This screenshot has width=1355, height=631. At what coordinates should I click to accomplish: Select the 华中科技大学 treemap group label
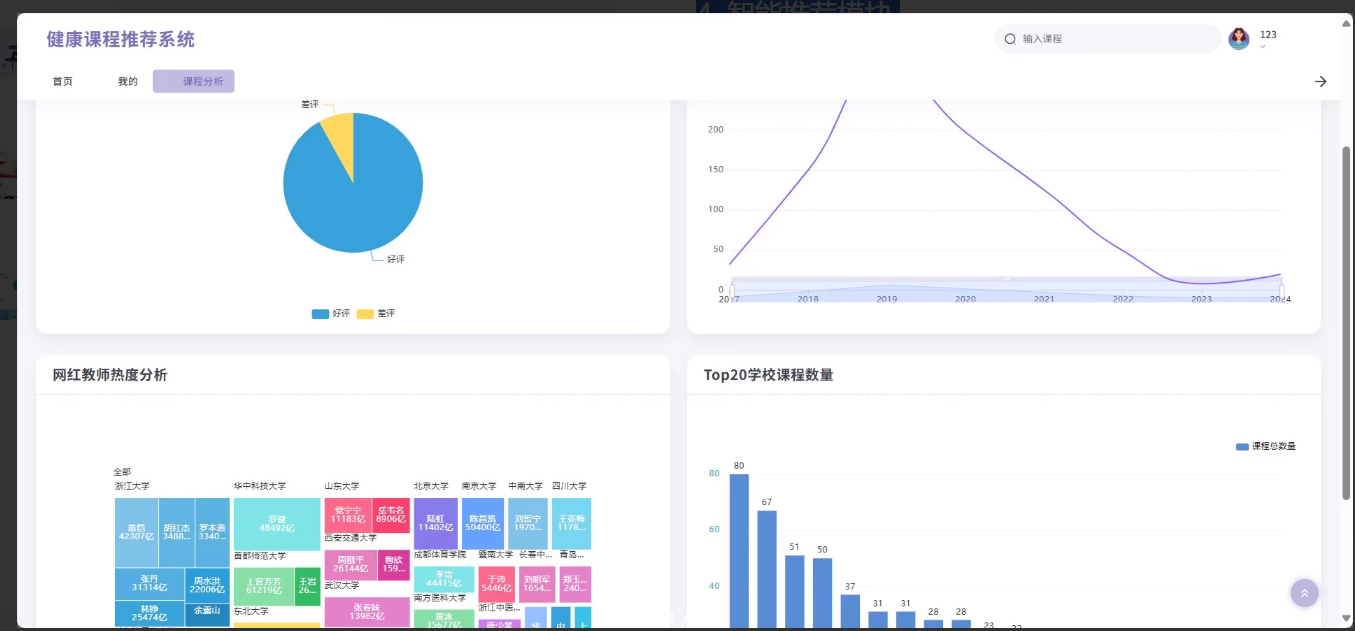[260, 486]
